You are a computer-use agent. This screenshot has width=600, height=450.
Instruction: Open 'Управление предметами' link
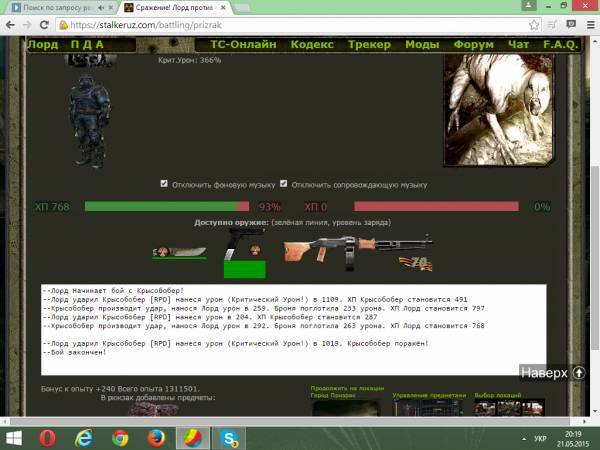point(428,396)
